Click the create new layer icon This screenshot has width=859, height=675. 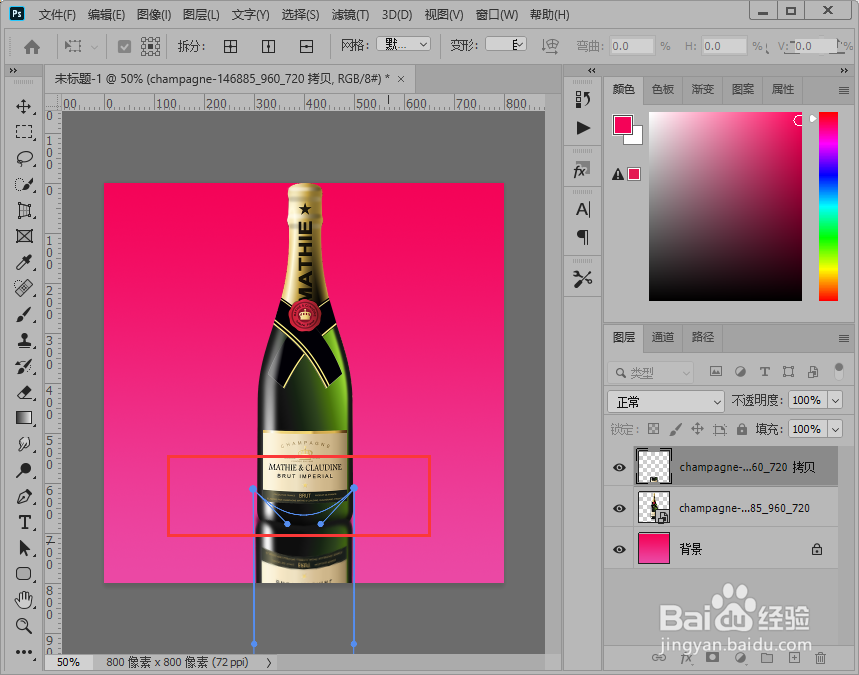click(794, 658)
